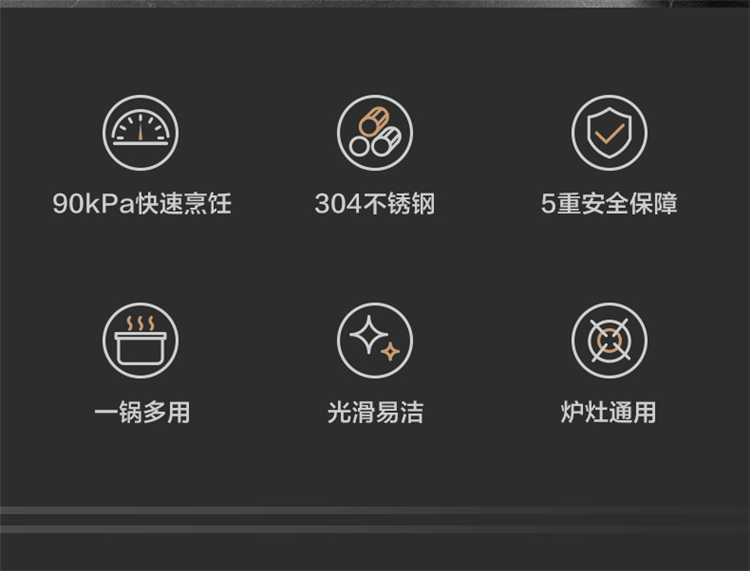Click the pressure gauge icon
The height and width of the screenshot is (571, 750).
140,132
